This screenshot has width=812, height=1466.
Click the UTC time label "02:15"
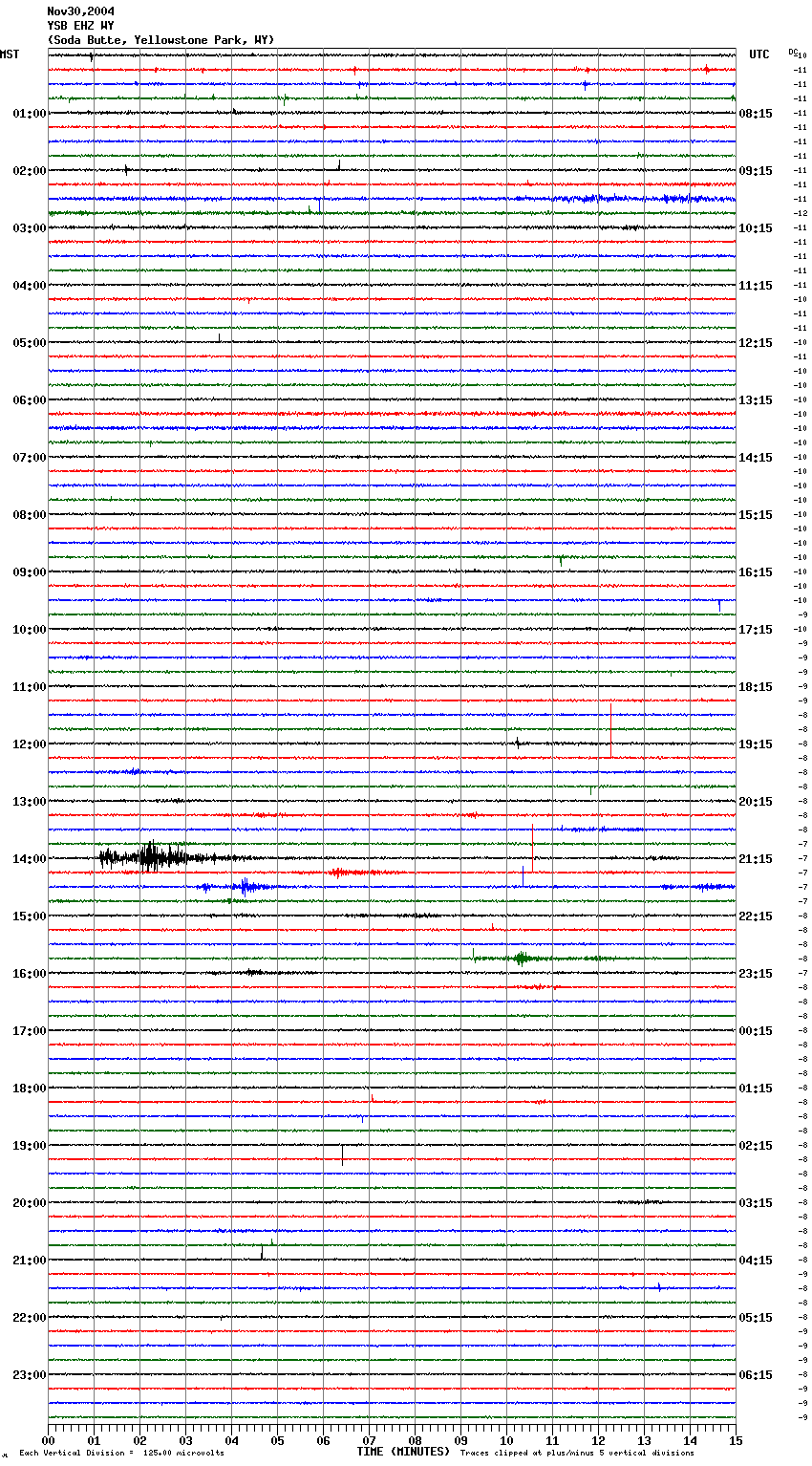pos(756,1146)
